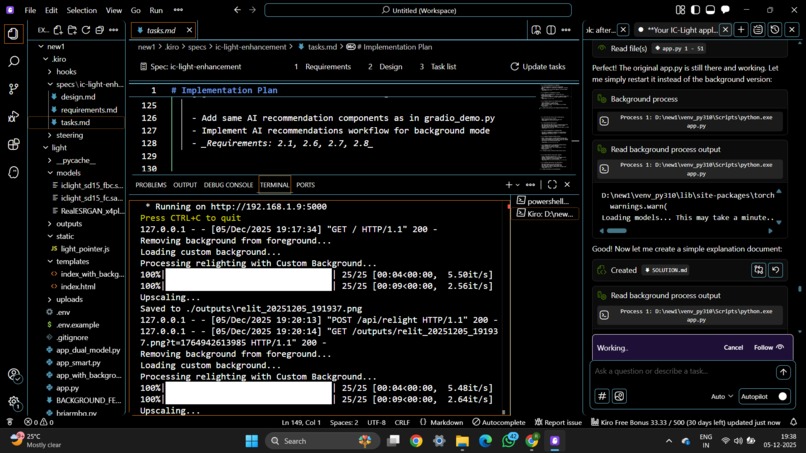The width and height of the screenshot is (806, 453).
Task: Toggle the primary side bar
Action: pyautogui.click(x=695, y=10)
